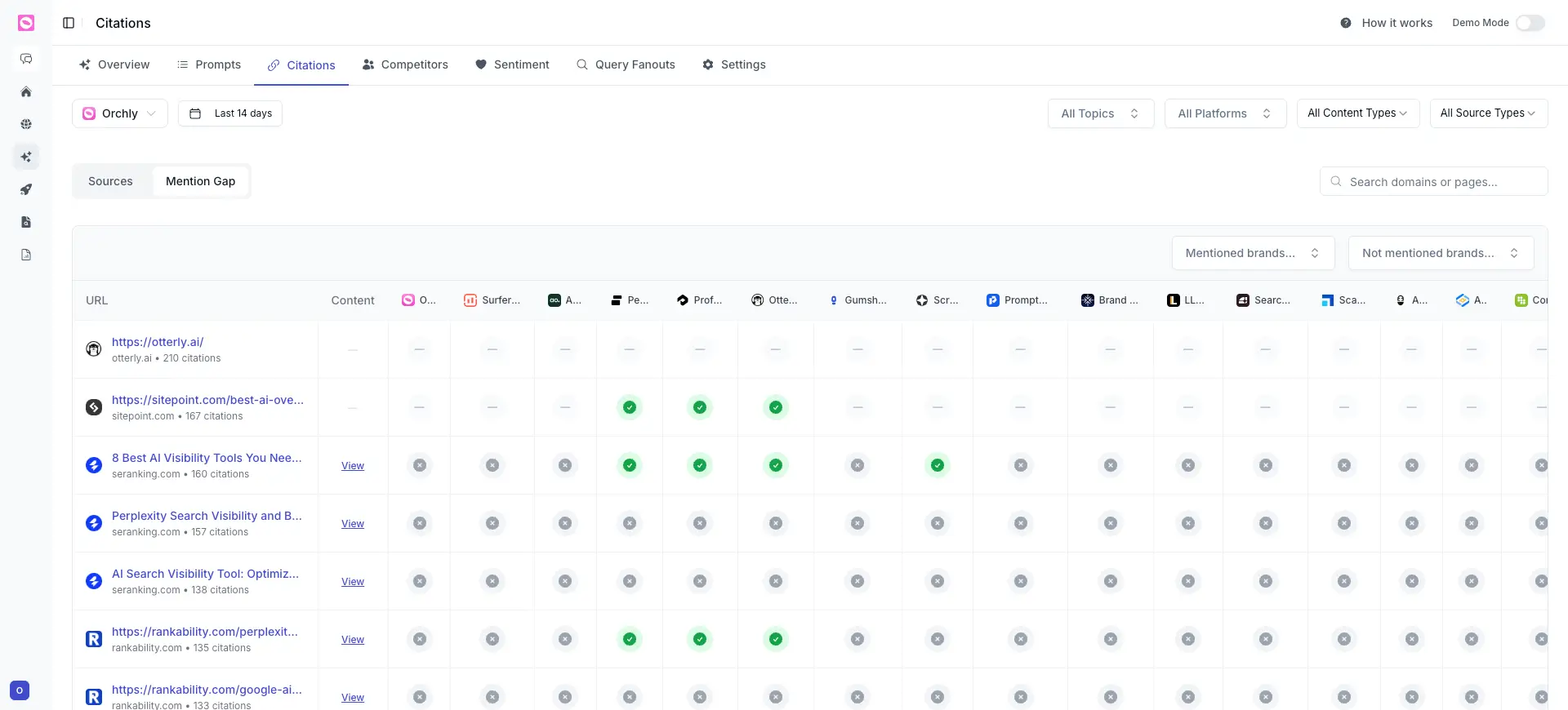Click the Otte... column header icon
The height and width of the screenshot is (710, 1568).
pos(758,300)
